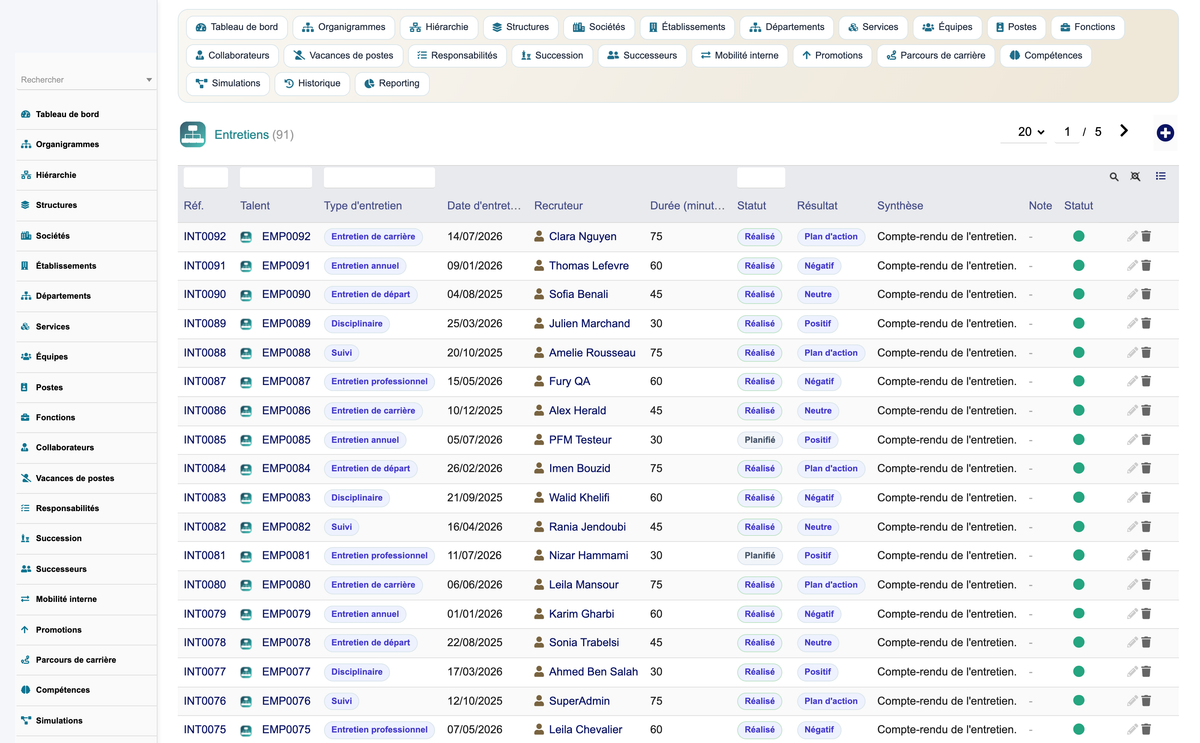Delete row INT0085 with trash icon
The height and width of the screenshot is (743, 1200).
tap(1147, 440)
